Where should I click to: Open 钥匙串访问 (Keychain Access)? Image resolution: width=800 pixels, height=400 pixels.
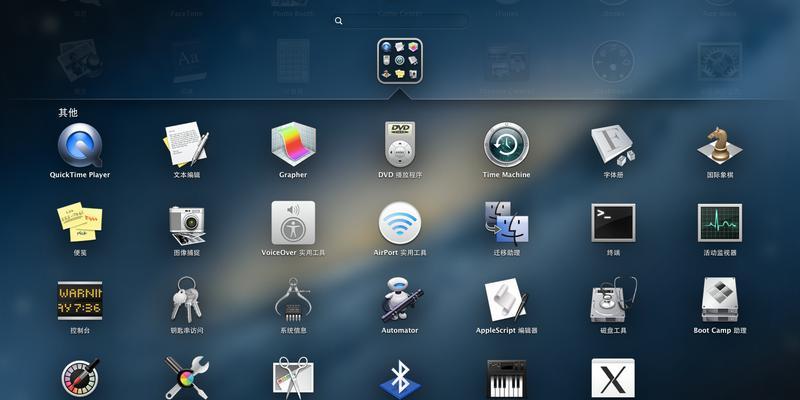tap(186, 299)
